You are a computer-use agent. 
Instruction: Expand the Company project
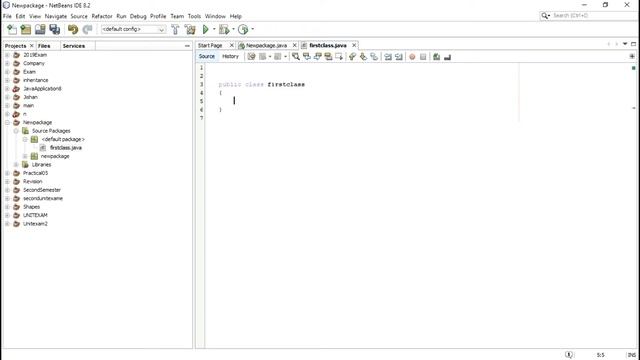point(7,64)
